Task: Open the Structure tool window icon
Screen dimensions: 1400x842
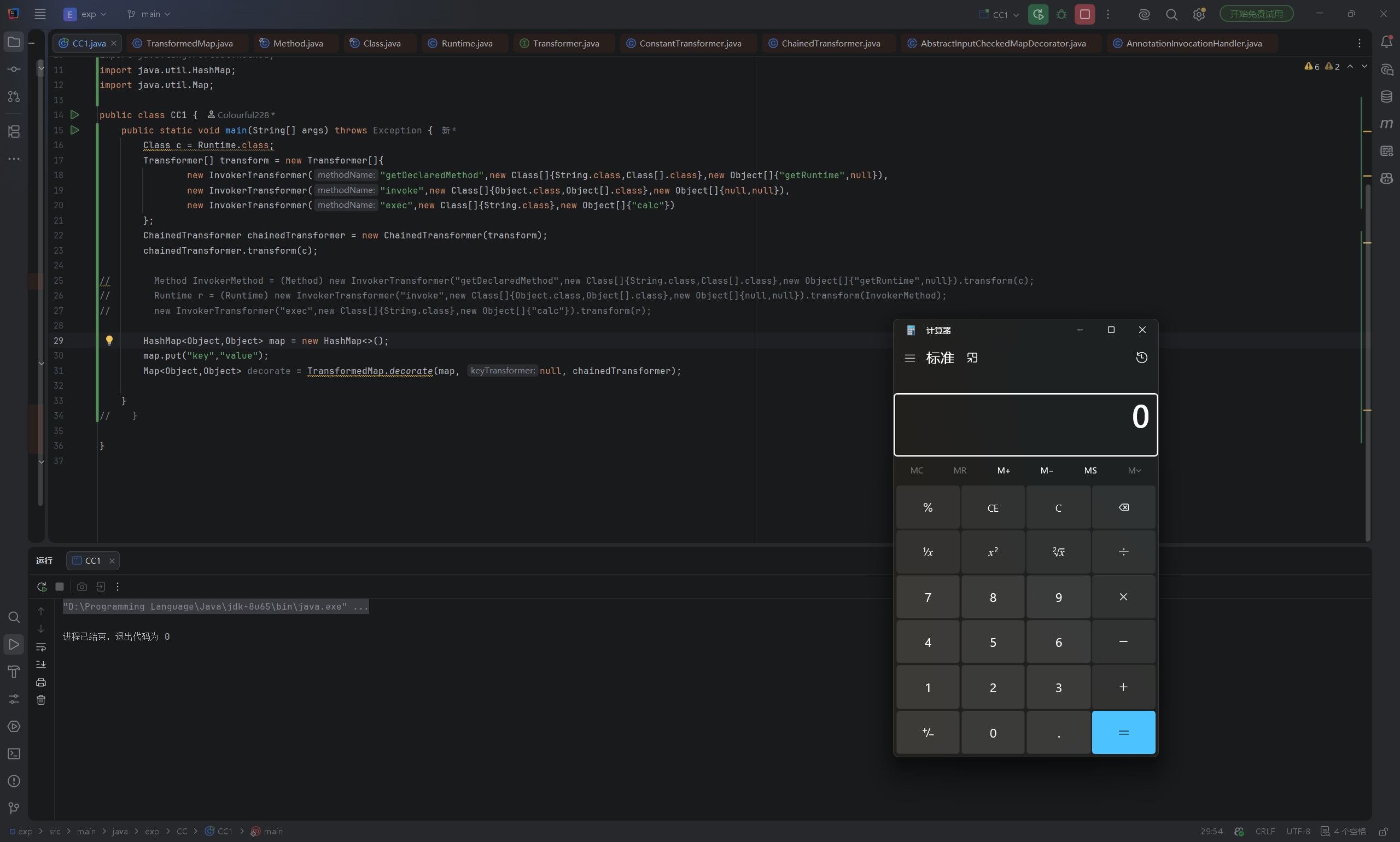Action: [x=14, y=132]
